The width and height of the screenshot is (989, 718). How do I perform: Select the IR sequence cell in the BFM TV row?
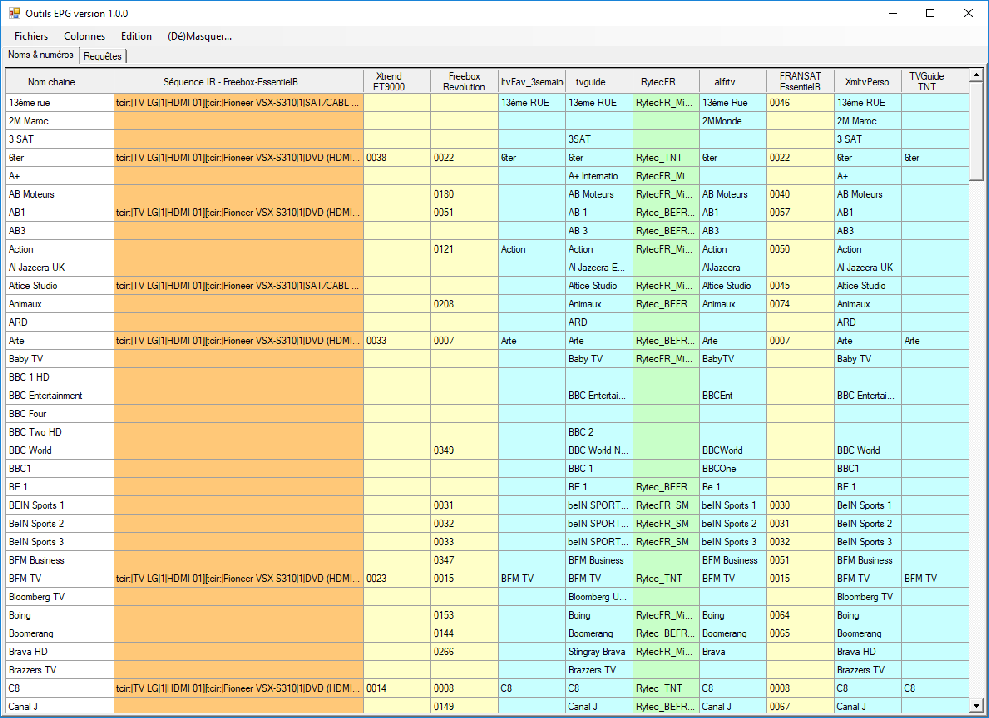(239, 579)
